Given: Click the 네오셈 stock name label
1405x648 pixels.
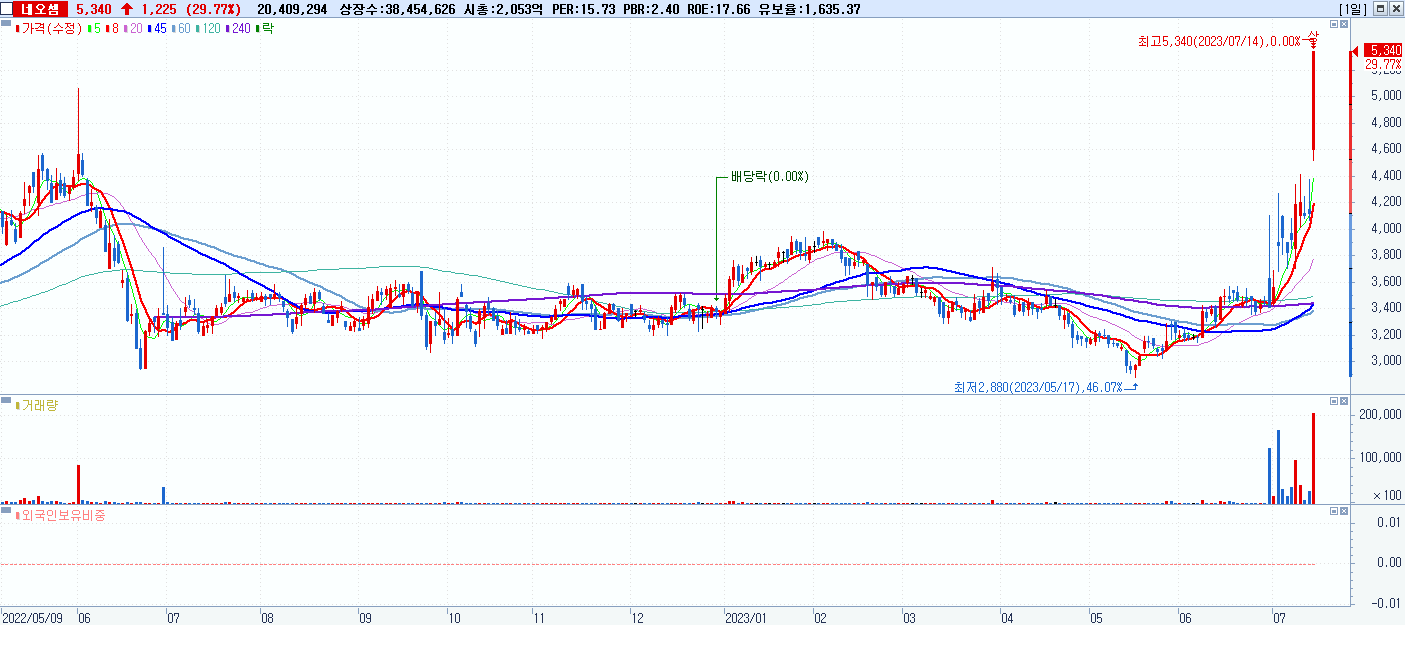Looking at the screenshot, I should (40, 9).
